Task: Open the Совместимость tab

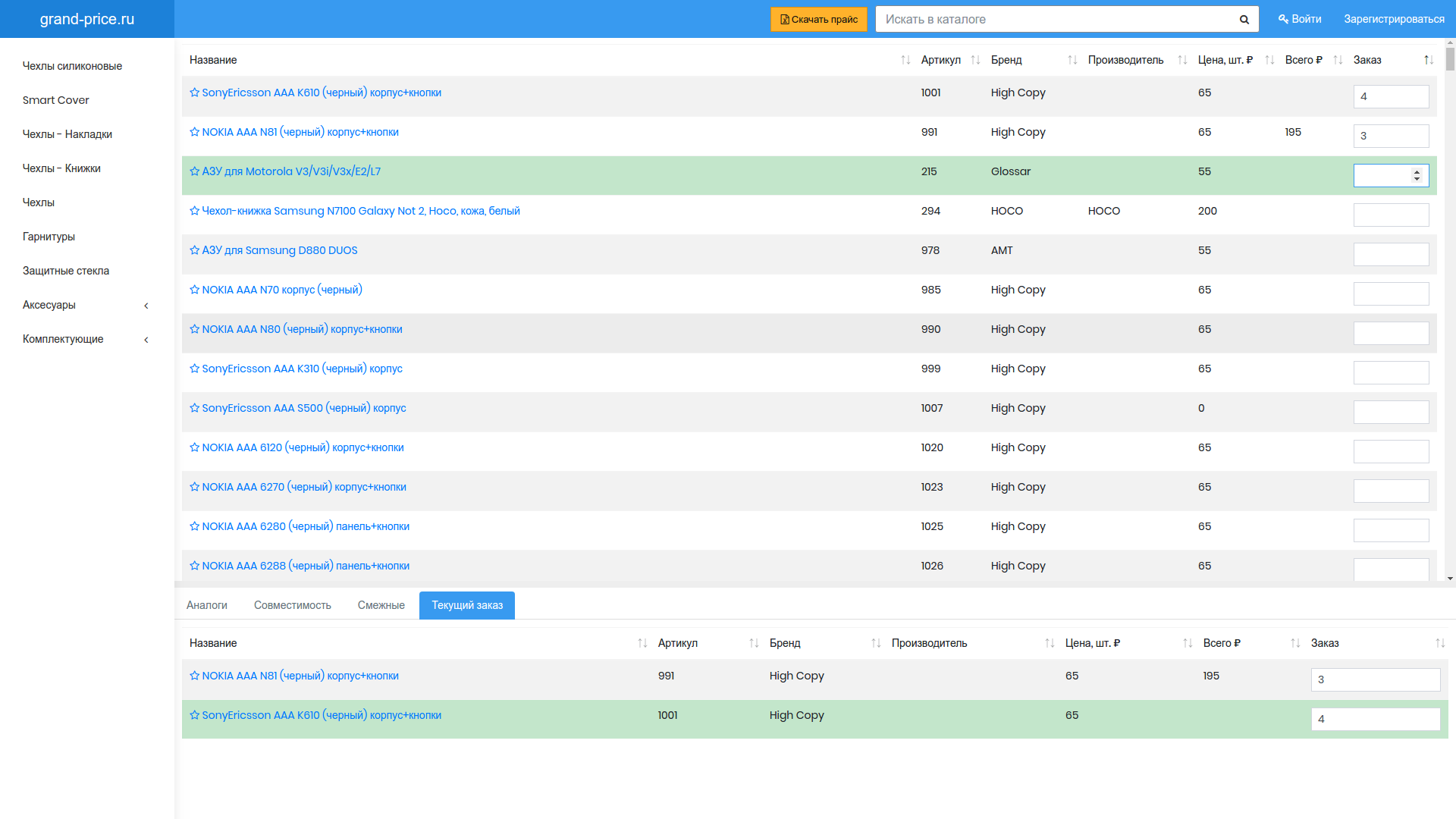Action: (x=293, y=605)
